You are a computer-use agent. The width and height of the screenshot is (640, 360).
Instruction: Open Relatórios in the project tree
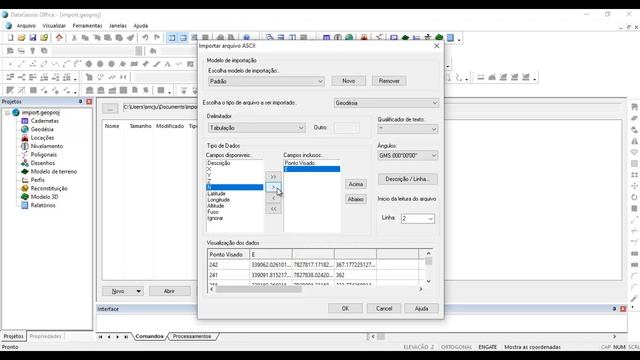click(x=43, y=205)
